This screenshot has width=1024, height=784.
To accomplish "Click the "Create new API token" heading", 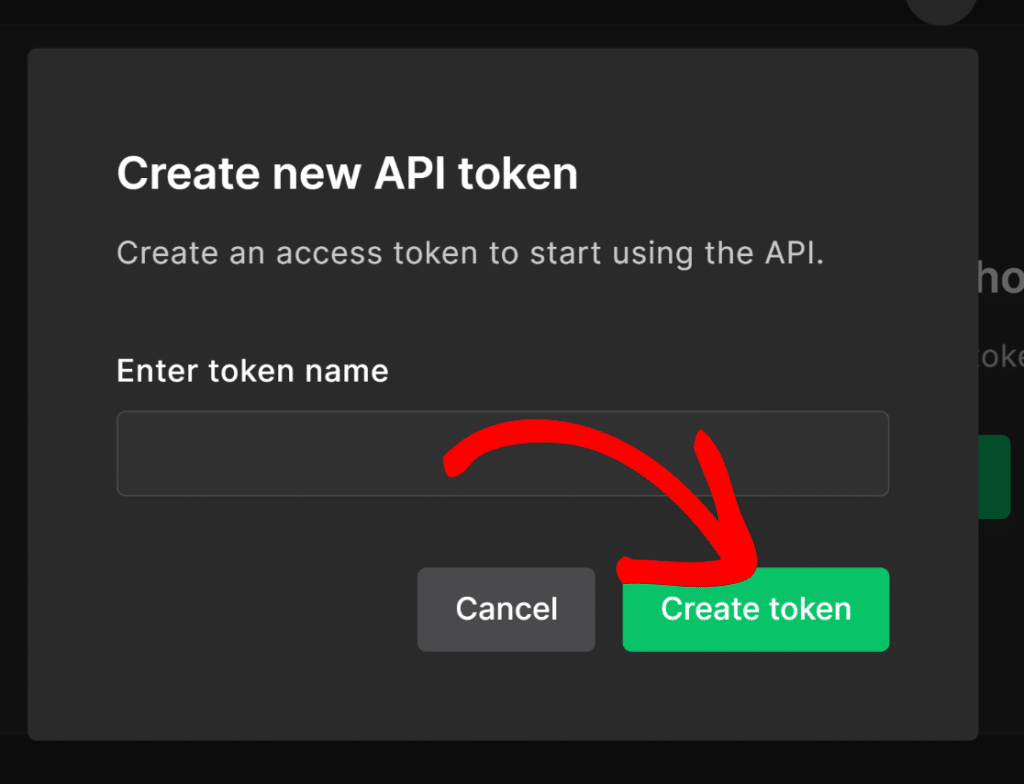I will [x=347, y=174].
